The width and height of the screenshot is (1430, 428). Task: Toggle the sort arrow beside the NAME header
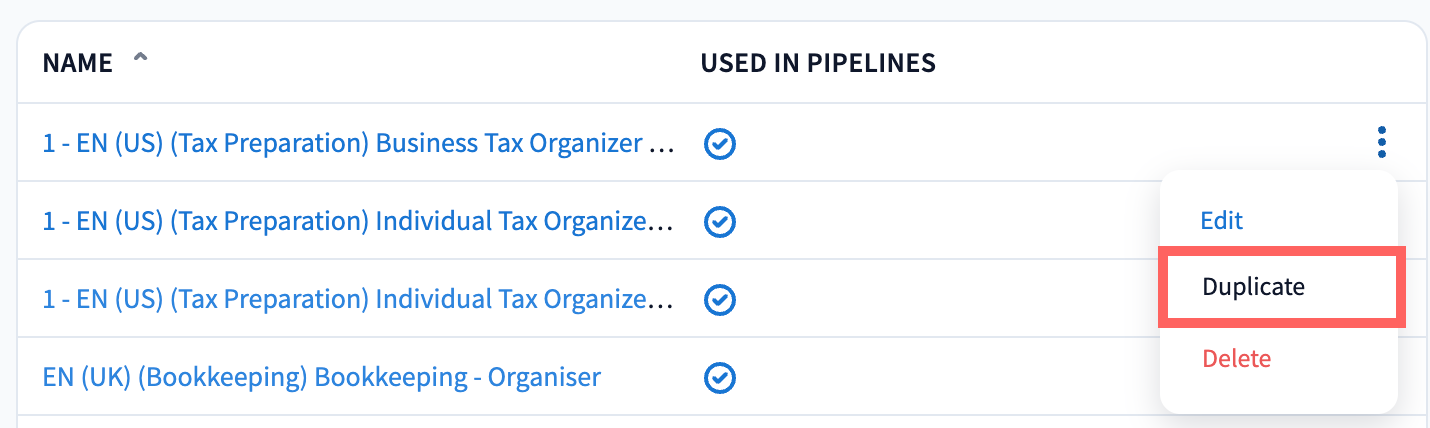coord(140,61)
